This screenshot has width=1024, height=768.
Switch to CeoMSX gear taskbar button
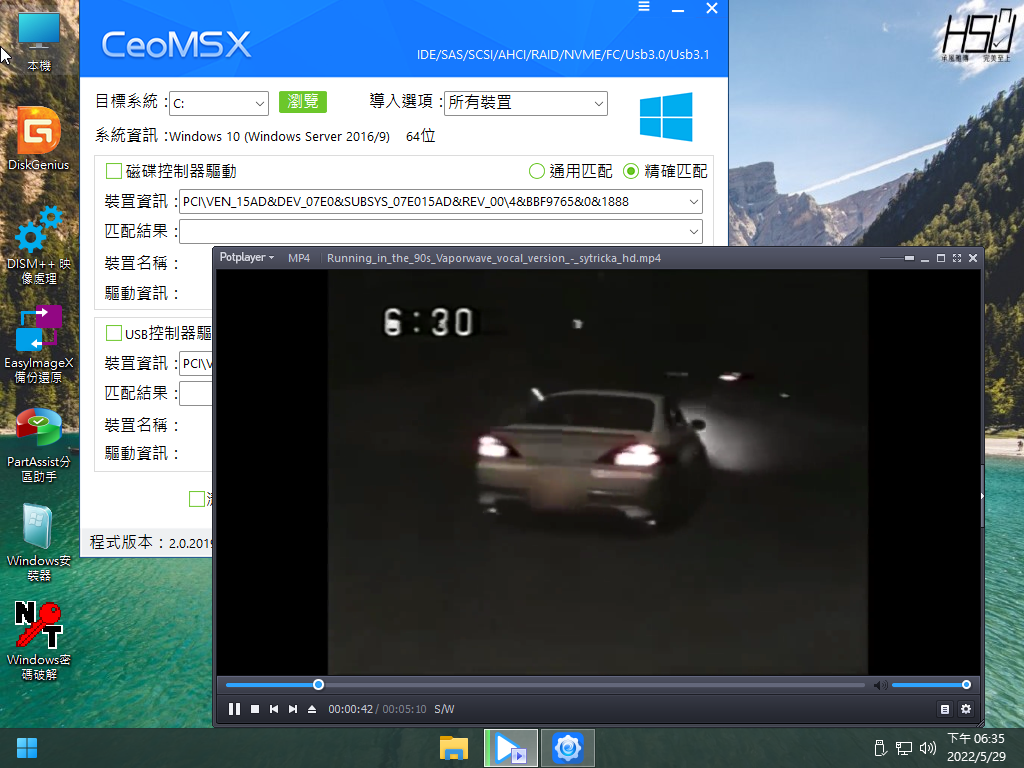[x=568, y=748]
